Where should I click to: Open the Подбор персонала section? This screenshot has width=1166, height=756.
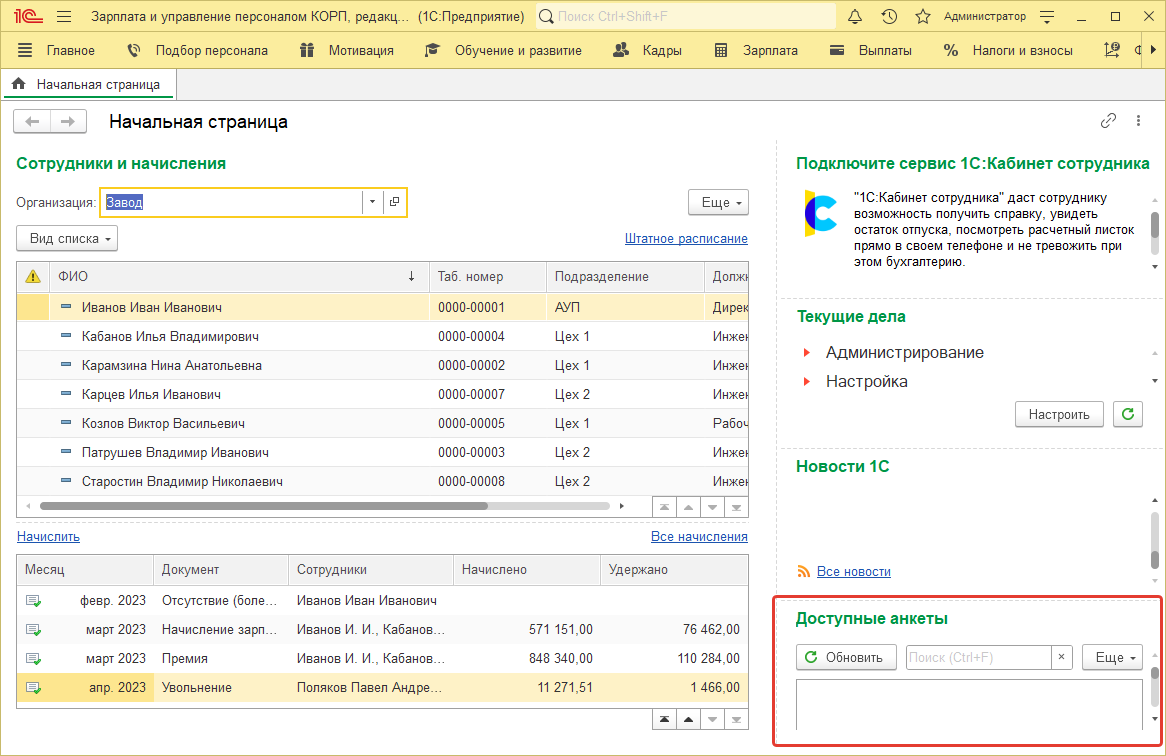[x=211, y=51]
